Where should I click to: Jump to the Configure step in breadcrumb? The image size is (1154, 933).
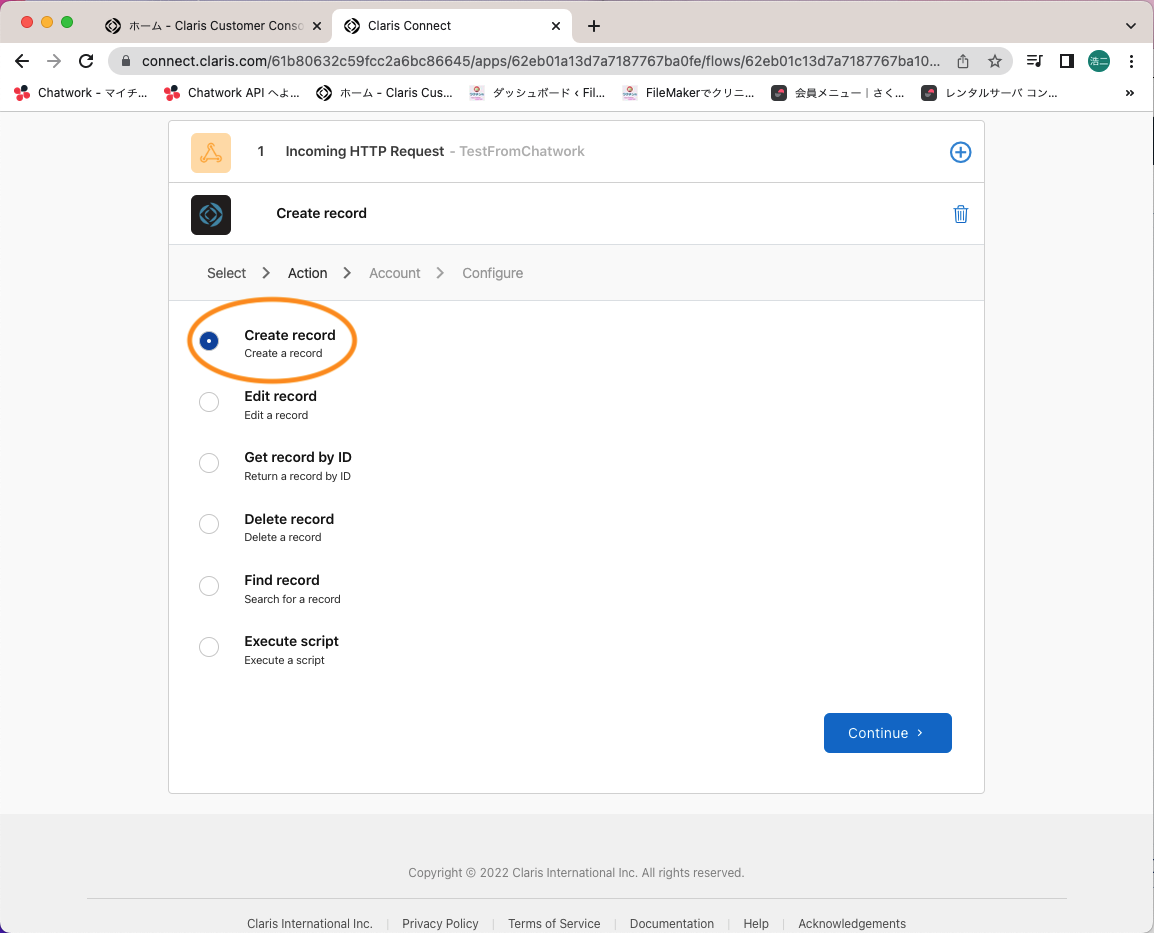[492, 273]
